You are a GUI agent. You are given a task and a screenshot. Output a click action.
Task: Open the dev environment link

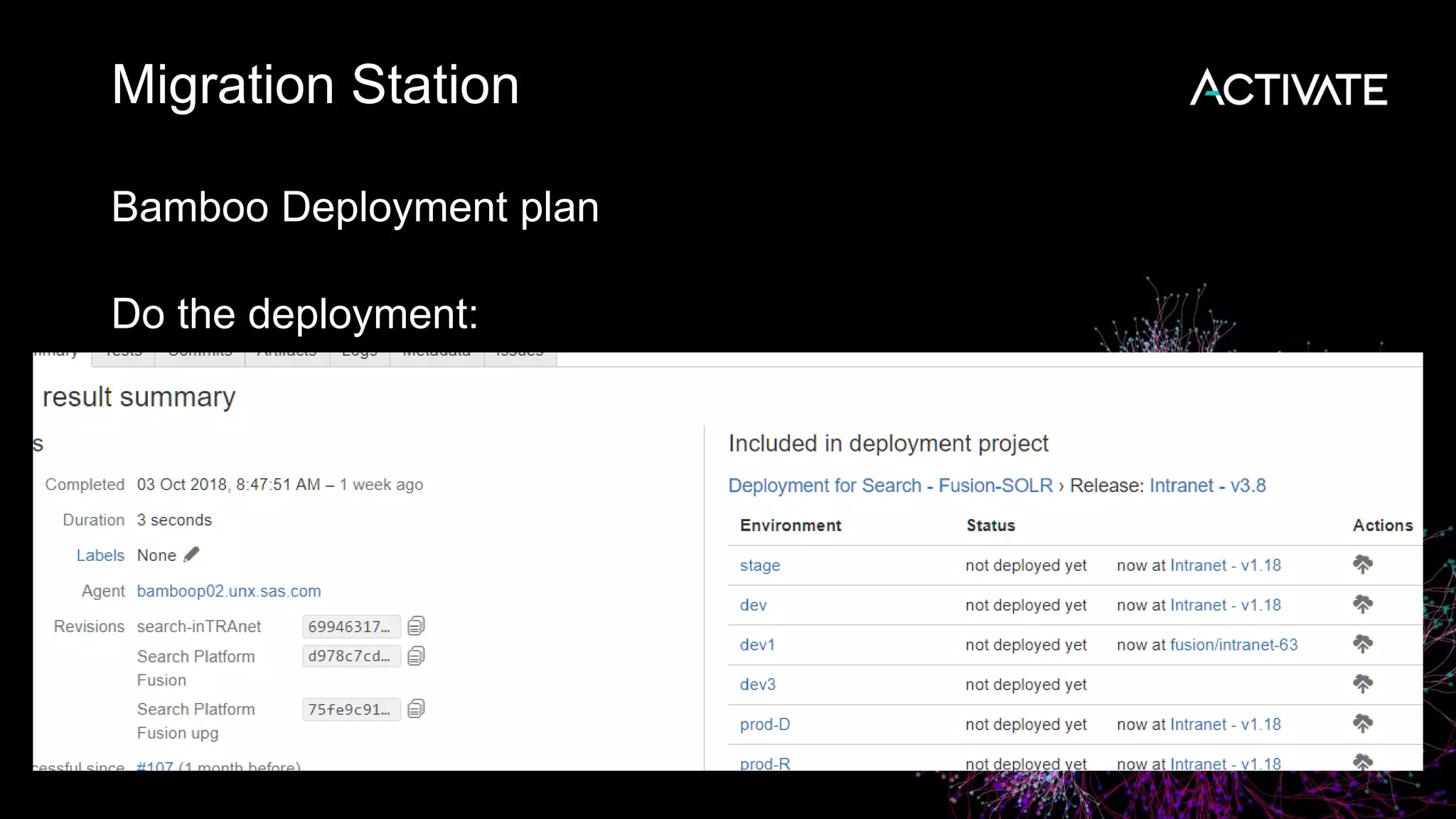(753, 605)
